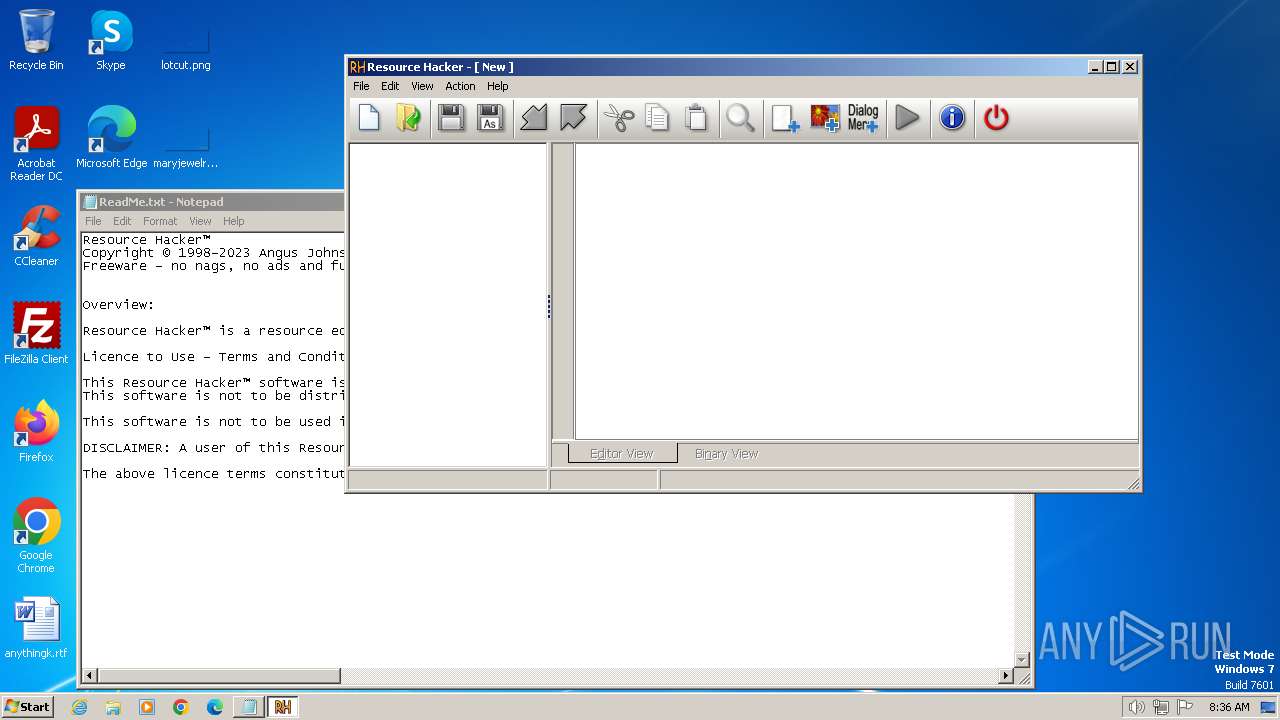Click the Paste clipboard icon
The width and height of the screenshot is (1280, 720).
(x=696, y=118)
